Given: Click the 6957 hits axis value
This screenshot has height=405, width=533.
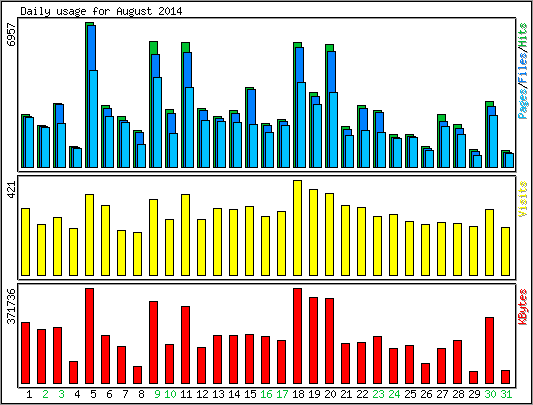Looking at the screenshot, I should click(12, 35).
